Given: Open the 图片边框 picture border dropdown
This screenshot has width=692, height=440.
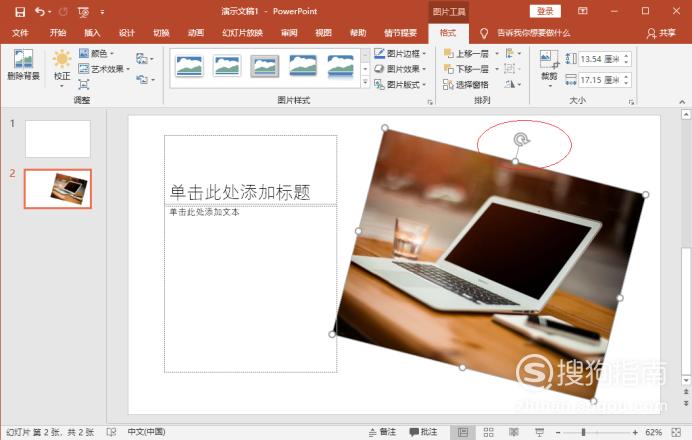Looking at the screenshot, I should pyautogui.click(x=401, y=53).
